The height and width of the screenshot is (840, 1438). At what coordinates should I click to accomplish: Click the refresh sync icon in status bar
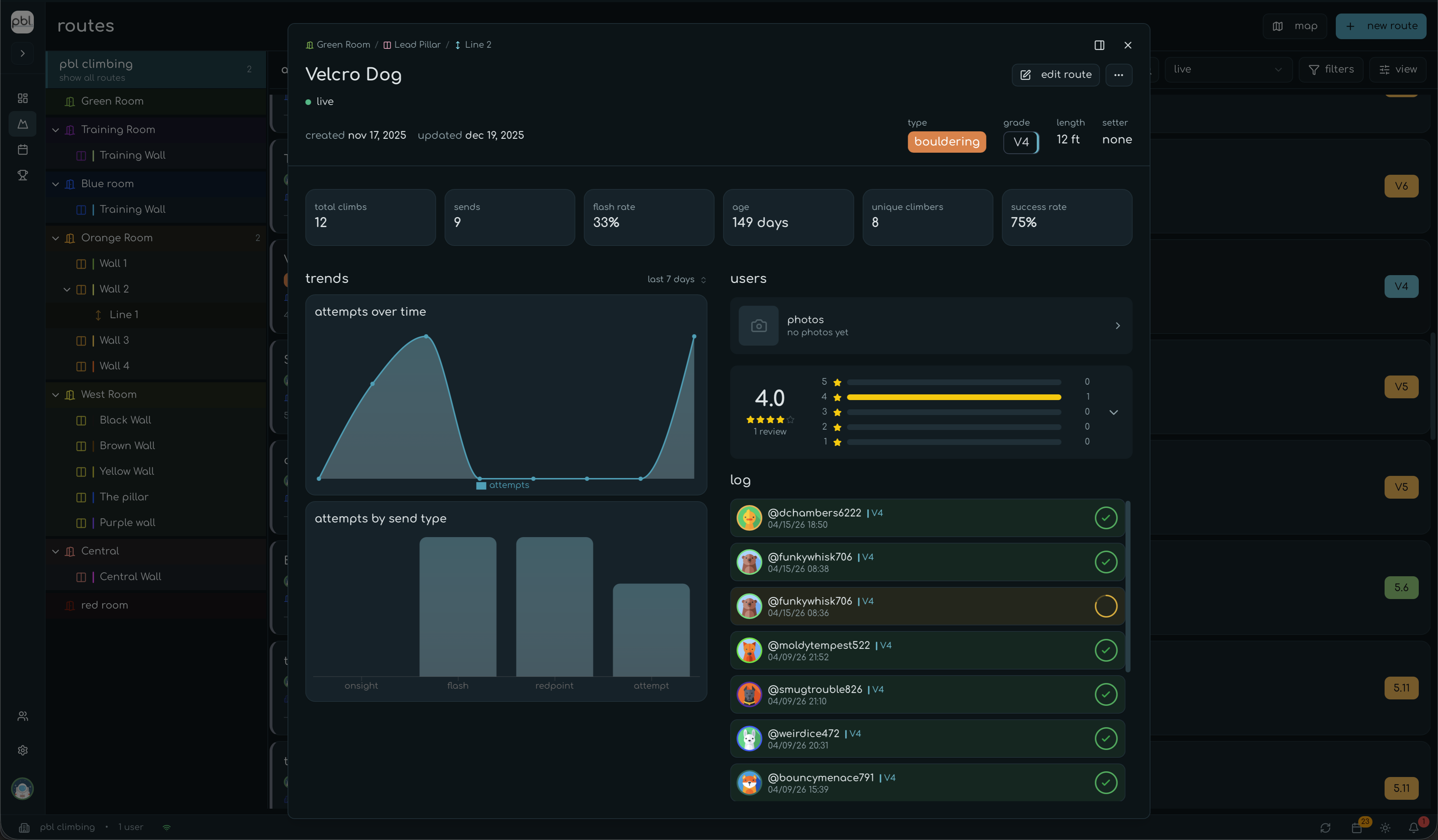click(1325, 828)
